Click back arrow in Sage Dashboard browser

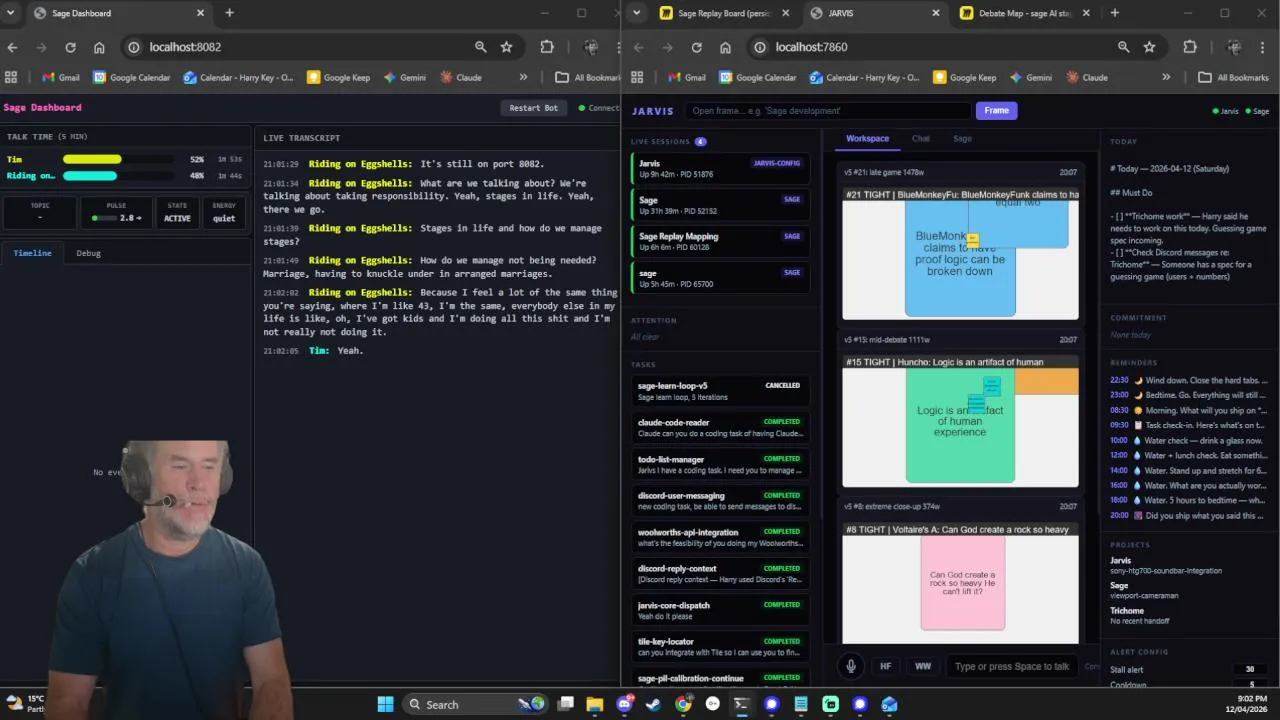[12, 47]
